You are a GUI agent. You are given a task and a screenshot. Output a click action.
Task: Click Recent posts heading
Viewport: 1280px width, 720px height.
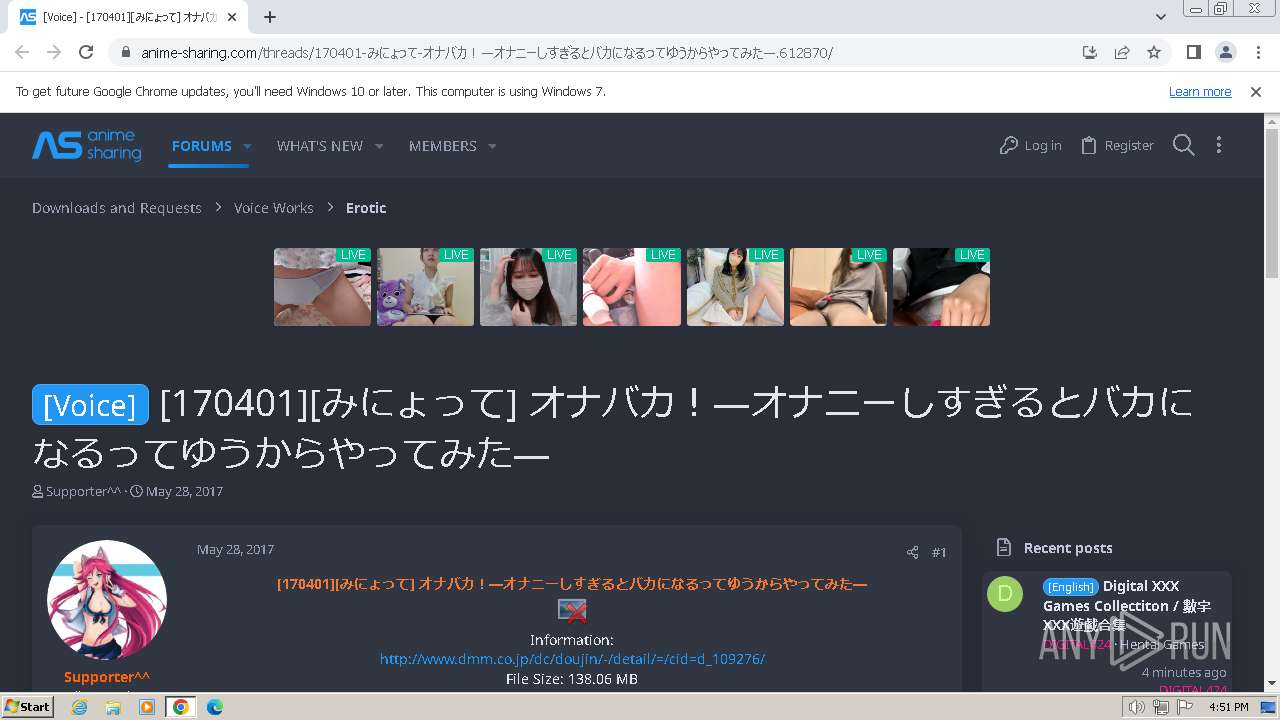tap(1068, 548)
